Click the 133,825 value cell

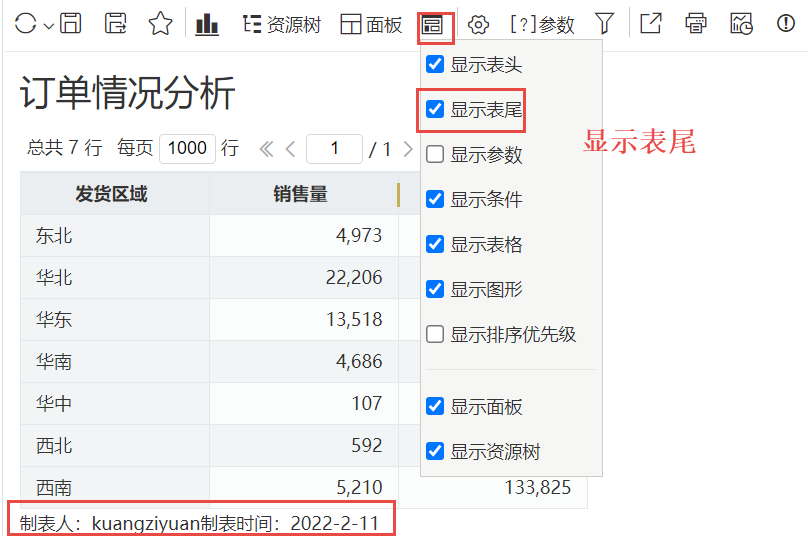pos(537,487)
